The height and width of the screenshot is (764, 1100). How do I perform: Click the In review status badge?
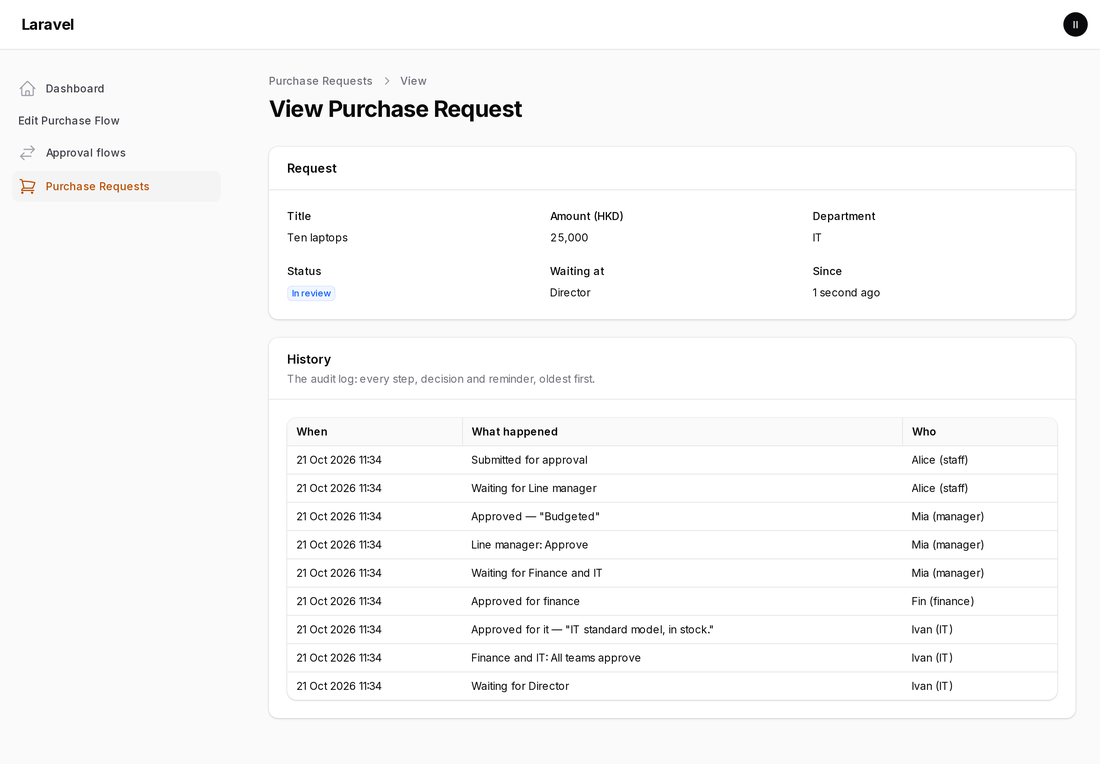(x=311, y=293)
